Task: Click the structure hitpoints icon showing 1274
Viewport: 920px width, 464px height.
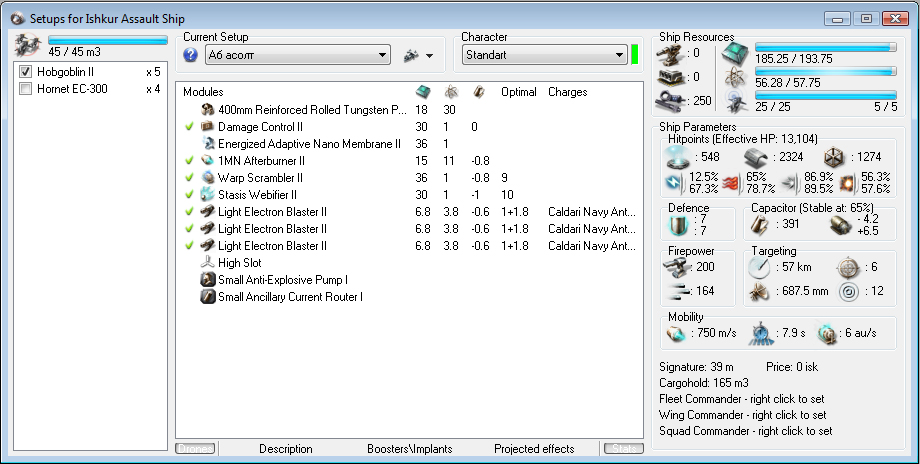Action: 834,157
